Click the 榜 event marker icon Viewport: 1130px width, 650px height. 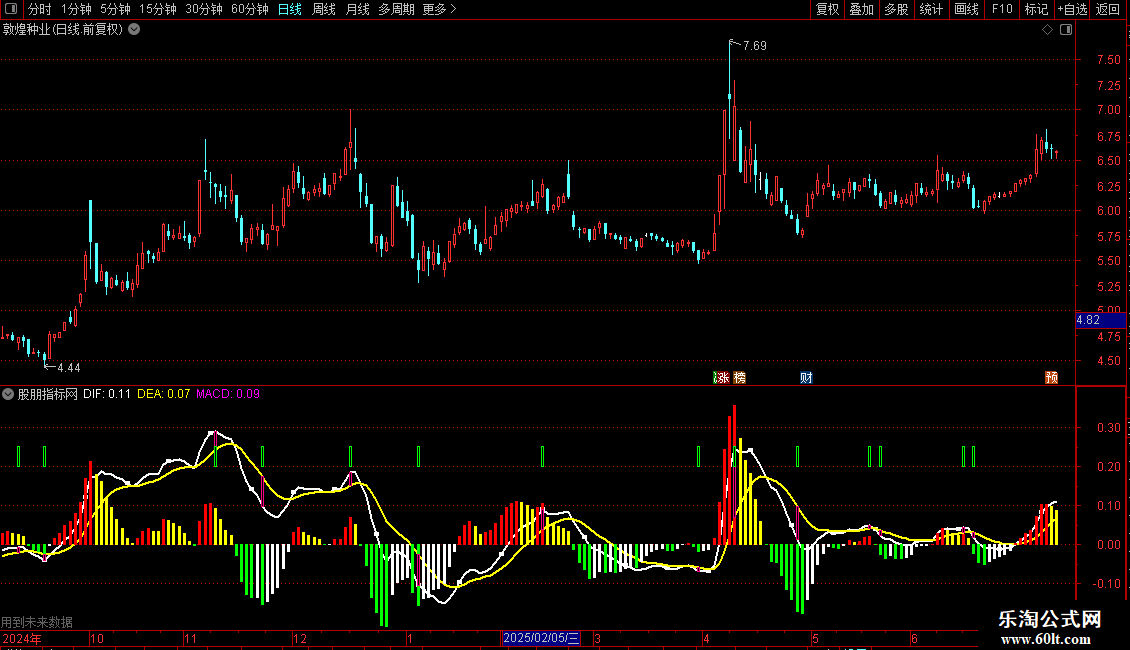[739, 378]
